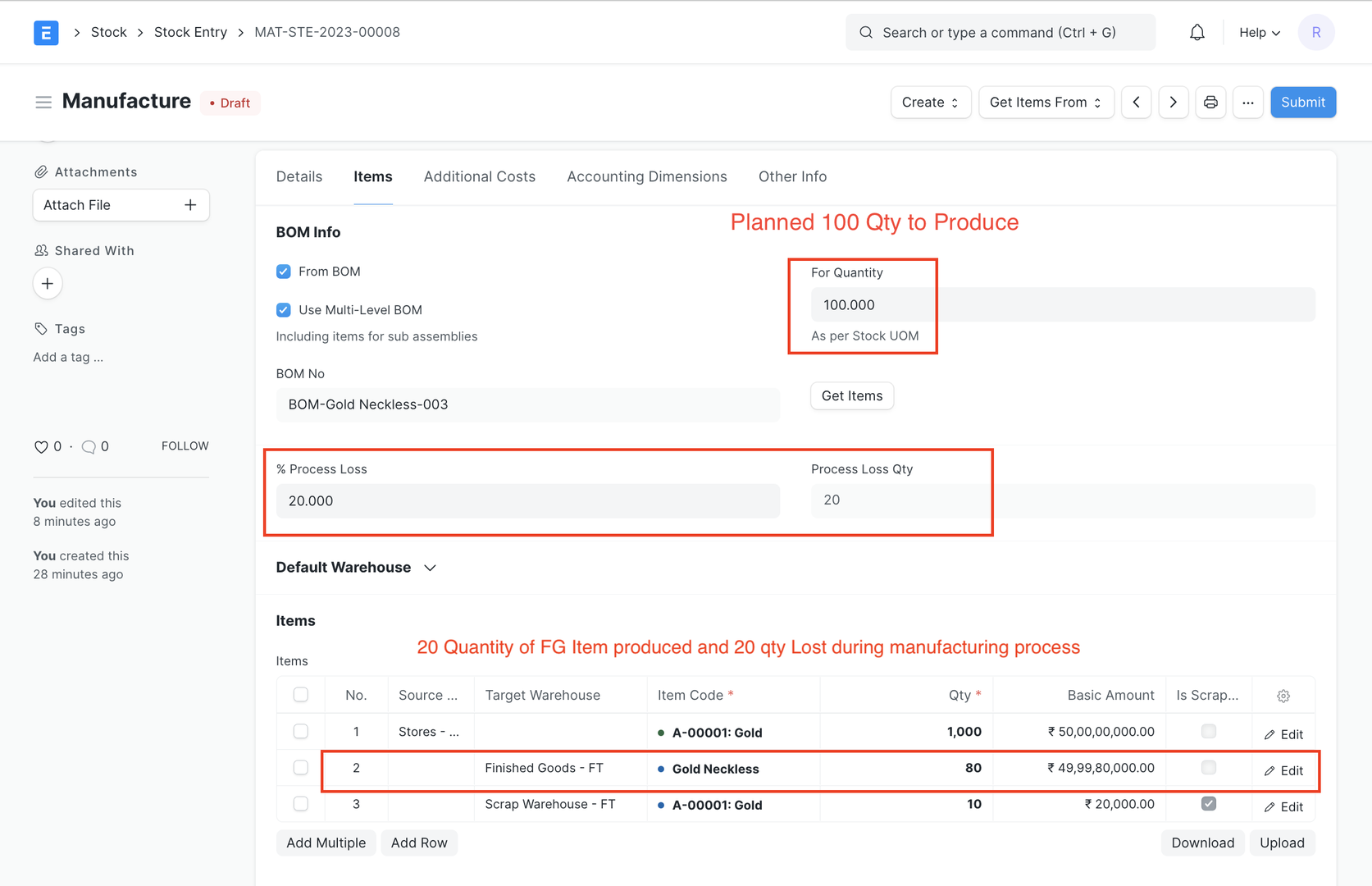This screenshot has width=1372, height=886.
Task: Click FOLLOW to follow this document
Action: tap(185, 445)
